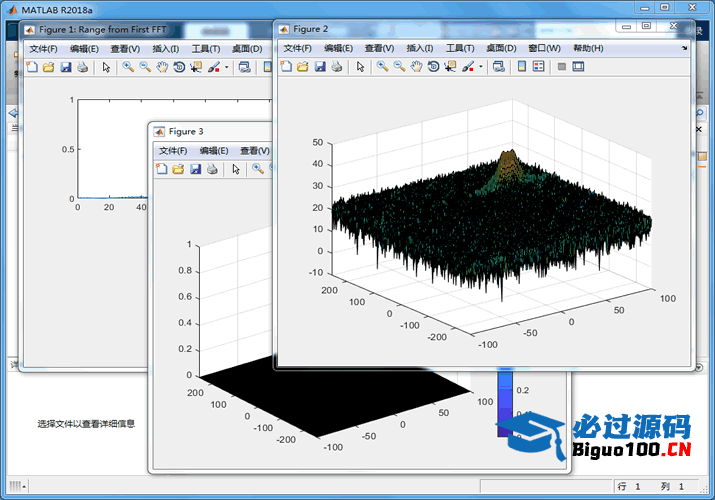Viewport: 715px width, 500px height.
Task: Click Save icon in Figure 2 toolbar
Action: pyautogui.click(x=320, y=67)
